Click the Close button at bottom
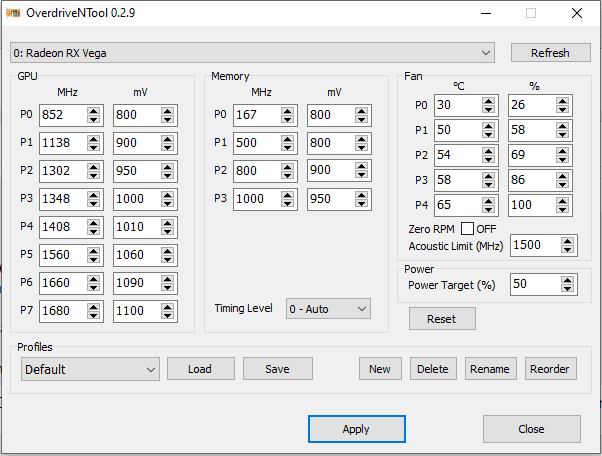The image size is (602, 456). 531,429
